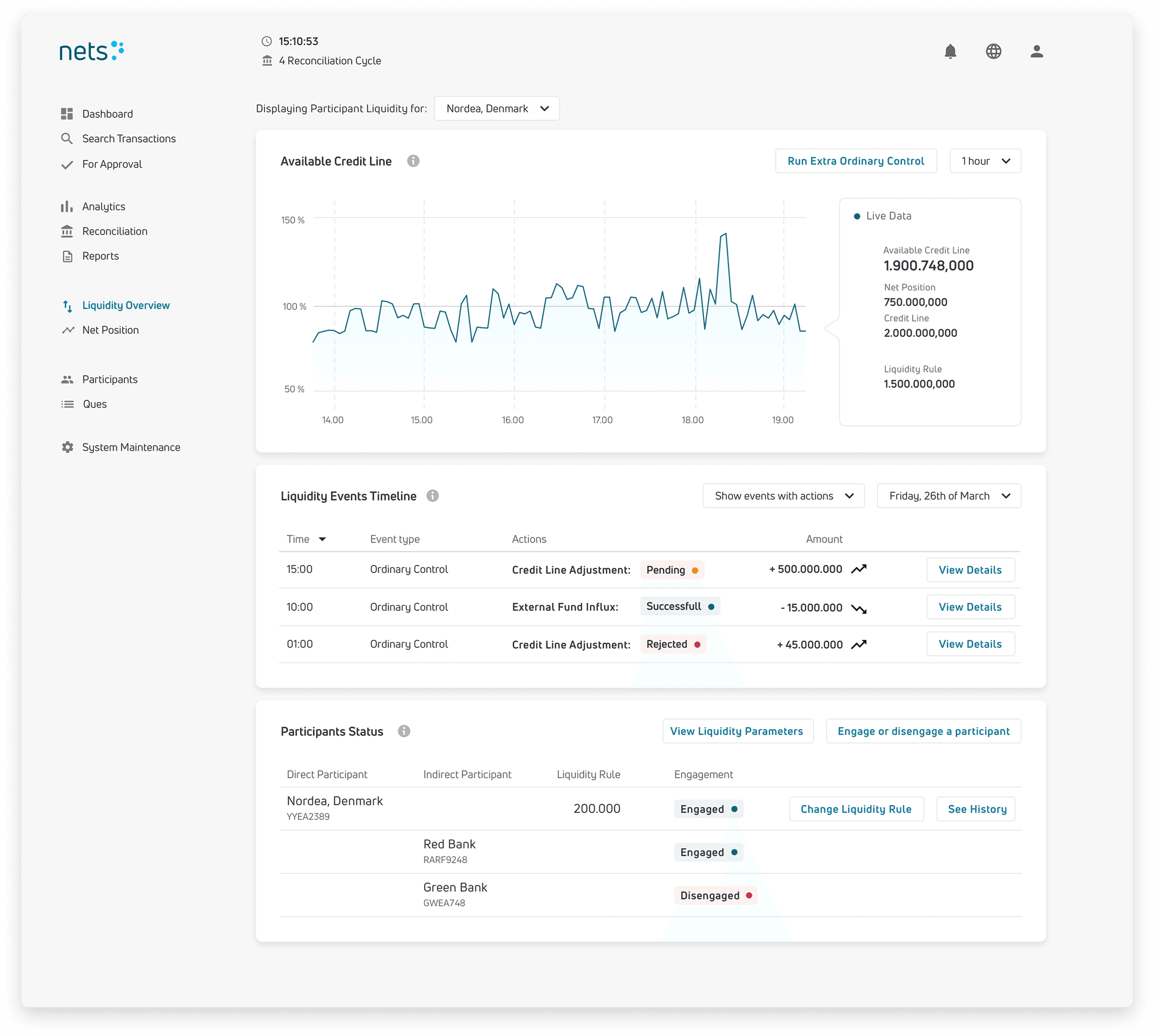Open Search Transactions menu item
Screen dimensions: 1154x1036
(129, 138)
